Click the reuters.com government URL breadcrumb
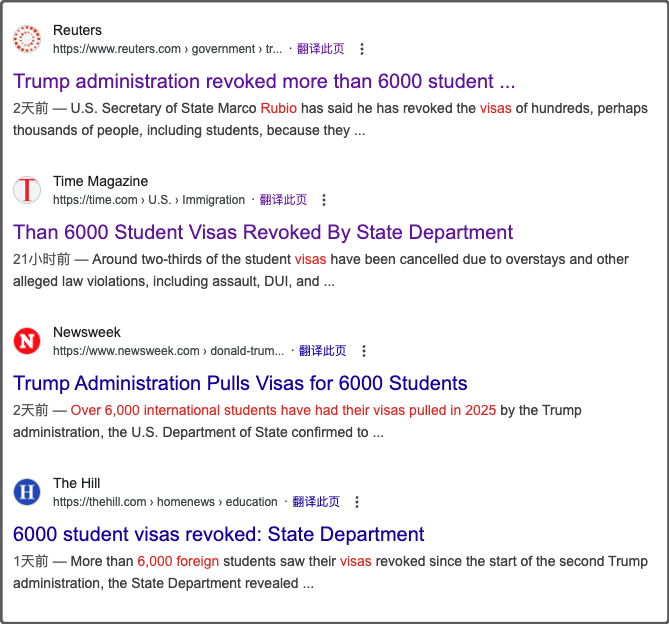Viewport: 669px width, 624px height. pos(167,49)
